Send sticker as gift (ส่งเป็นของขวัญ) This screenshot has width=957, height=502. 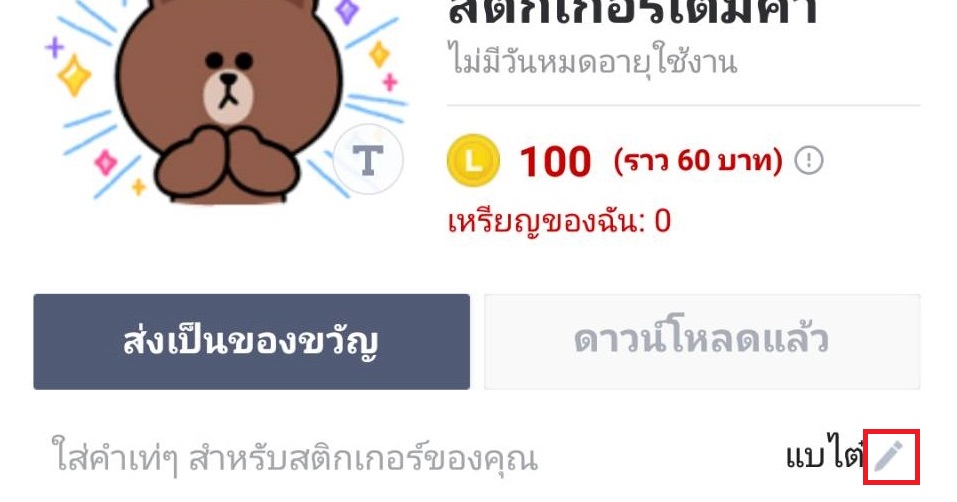pyautogui.click(x=251, y=342)
